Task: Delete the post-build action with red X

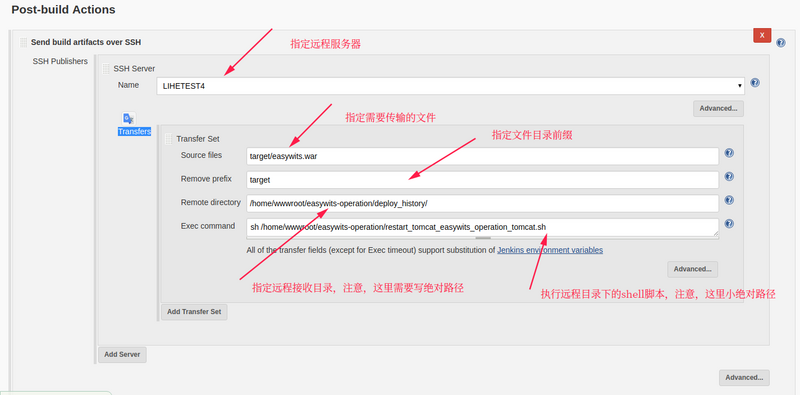Action: [762, 35]
